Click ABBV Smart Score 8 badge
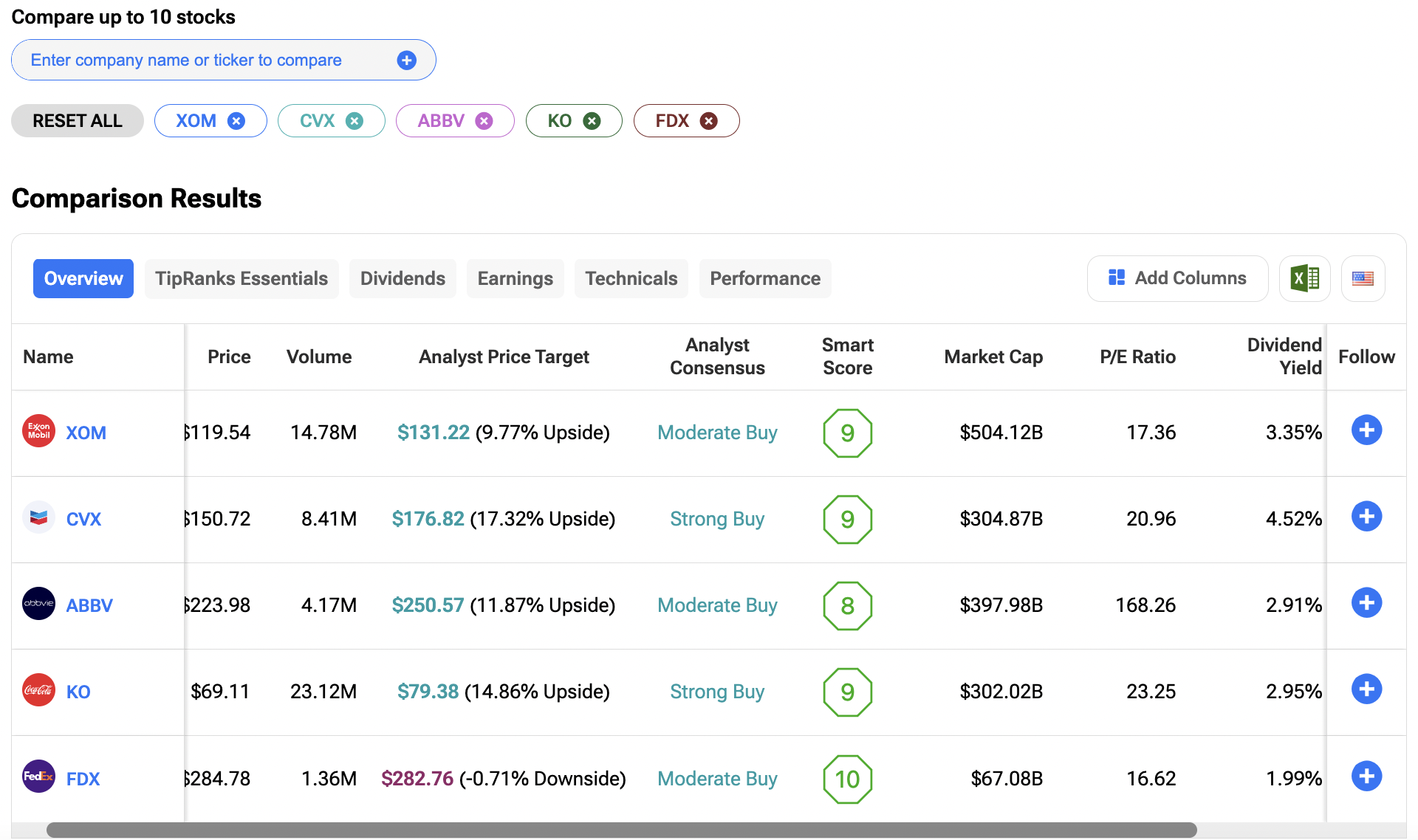 848,606
